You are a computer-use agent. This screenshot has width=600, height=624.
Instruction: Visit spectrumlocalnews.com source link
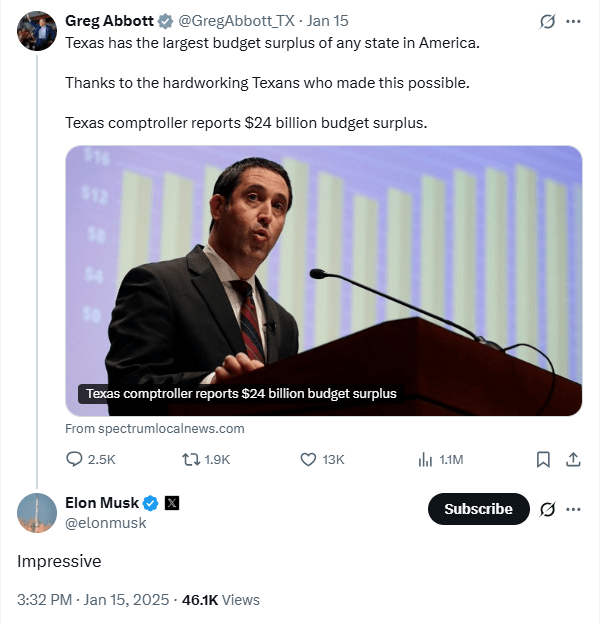pos(155,428)
